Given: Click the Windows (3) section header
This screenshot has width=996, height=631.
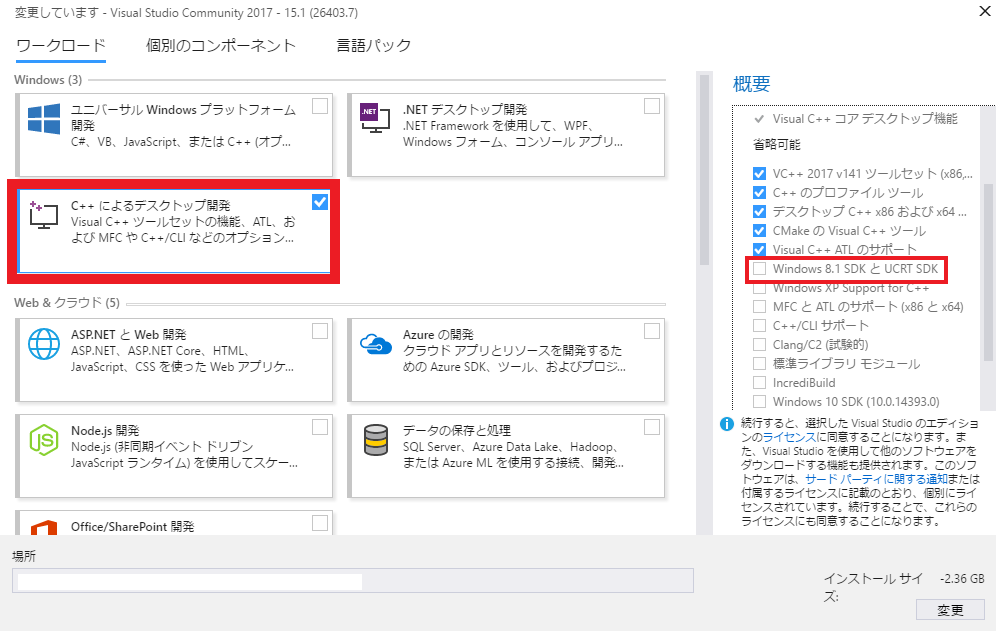Looking at the screenshot, I should coord(48,80).
